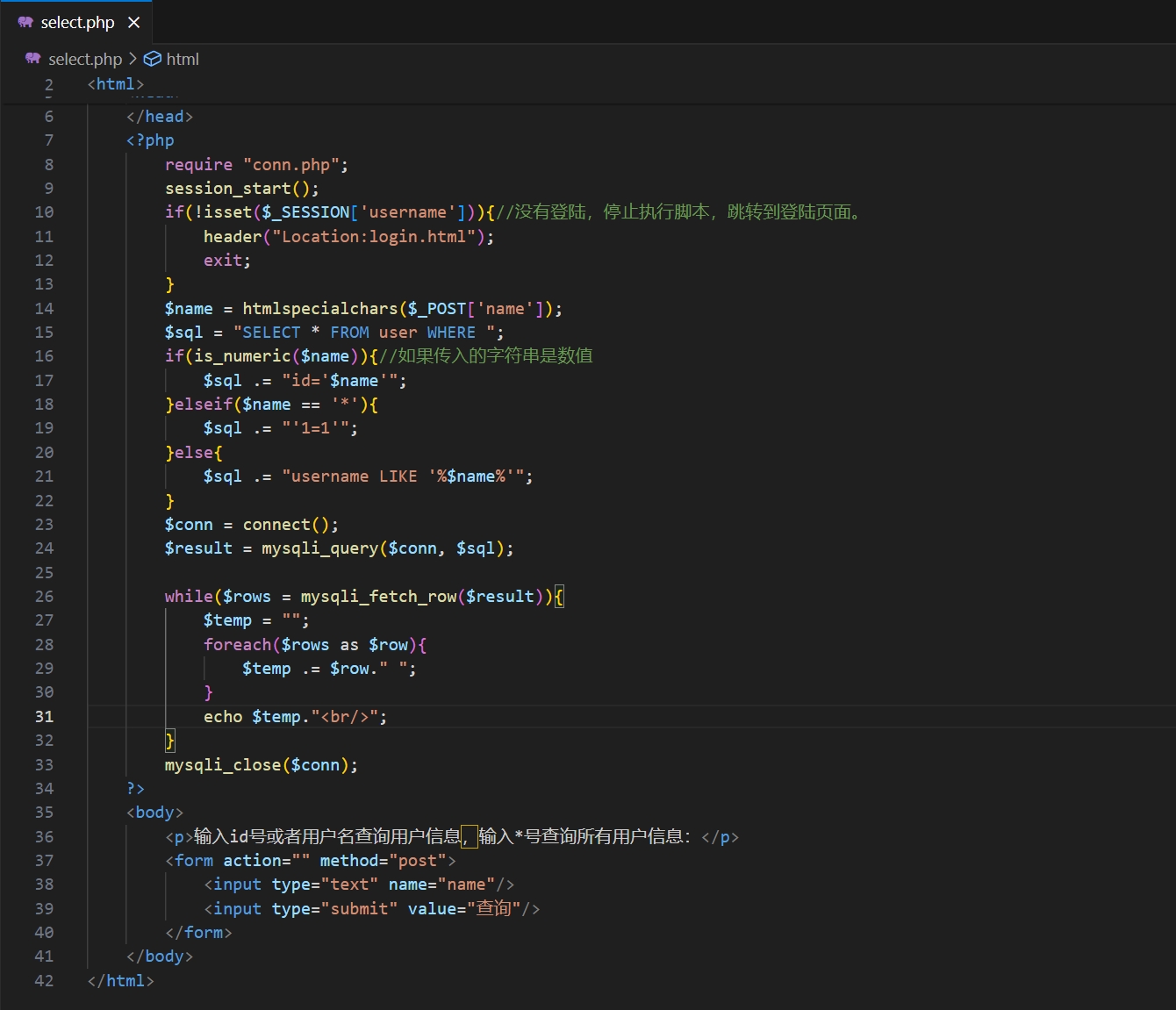
Task: Click the html symbol cube icon
Action: [x=153, y=59]
